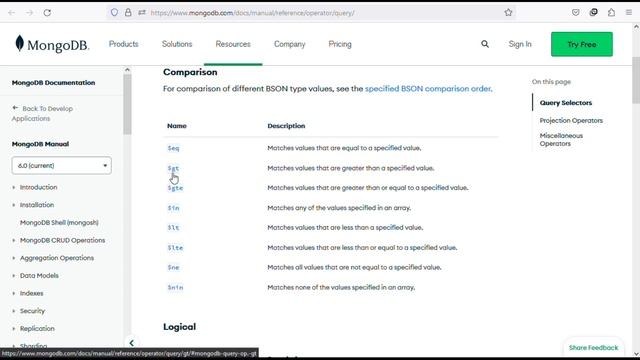Image resolution: width=640 pixels, height=360 pixels.
Task: Open the $in operator link
Action: coord(173,208)
